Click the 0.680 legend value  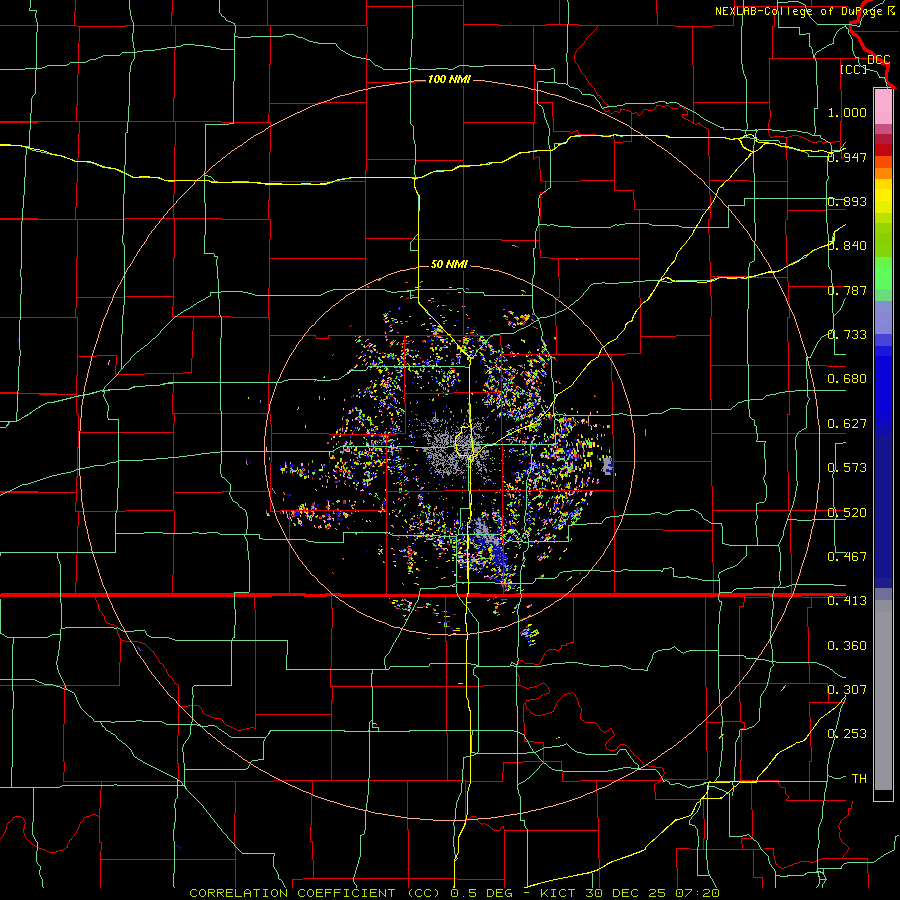point(847,379)
